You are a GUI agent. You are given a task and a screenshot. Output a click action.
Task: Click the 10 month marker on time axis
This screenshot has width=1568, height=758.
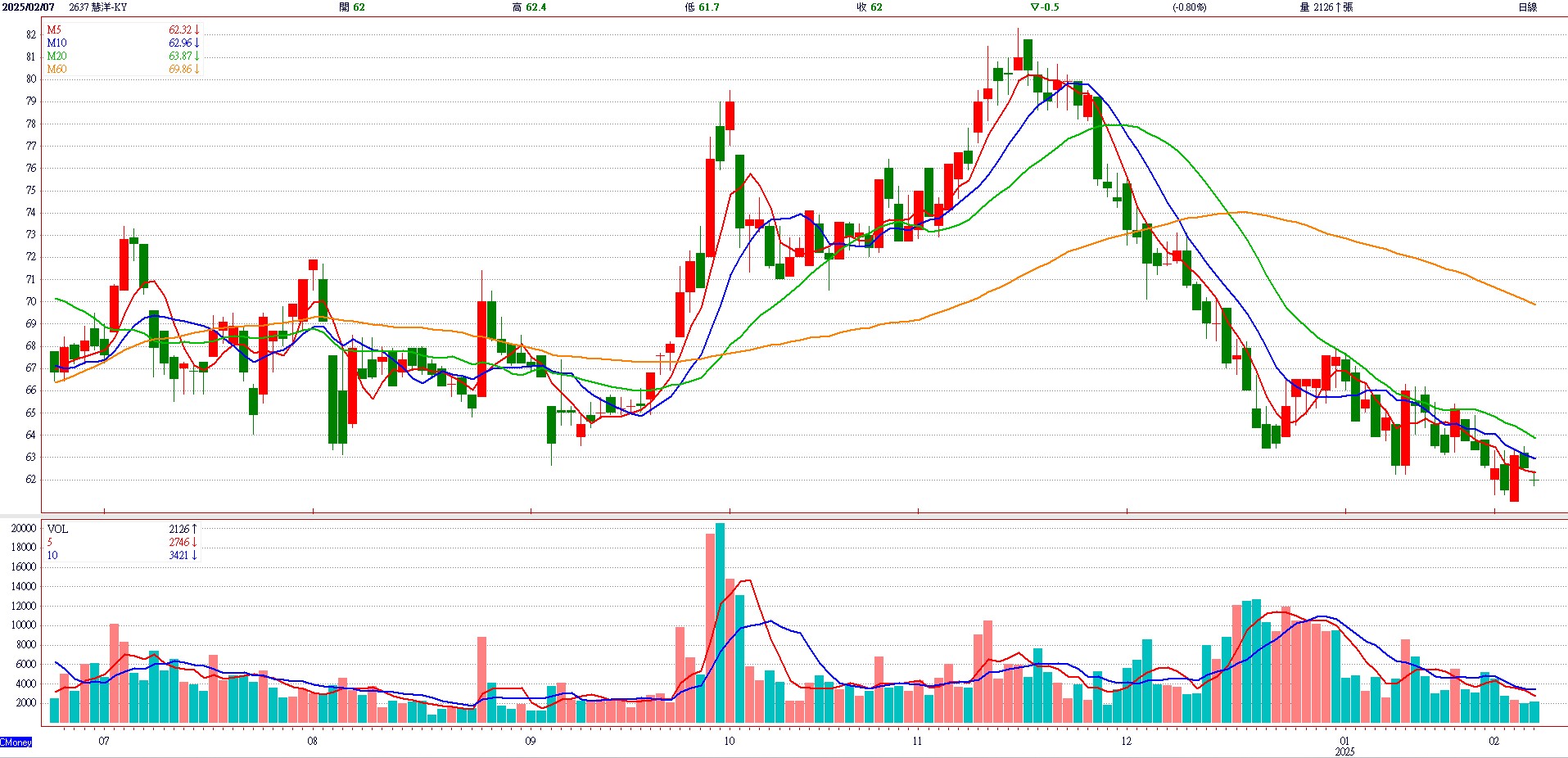(729, 741)
